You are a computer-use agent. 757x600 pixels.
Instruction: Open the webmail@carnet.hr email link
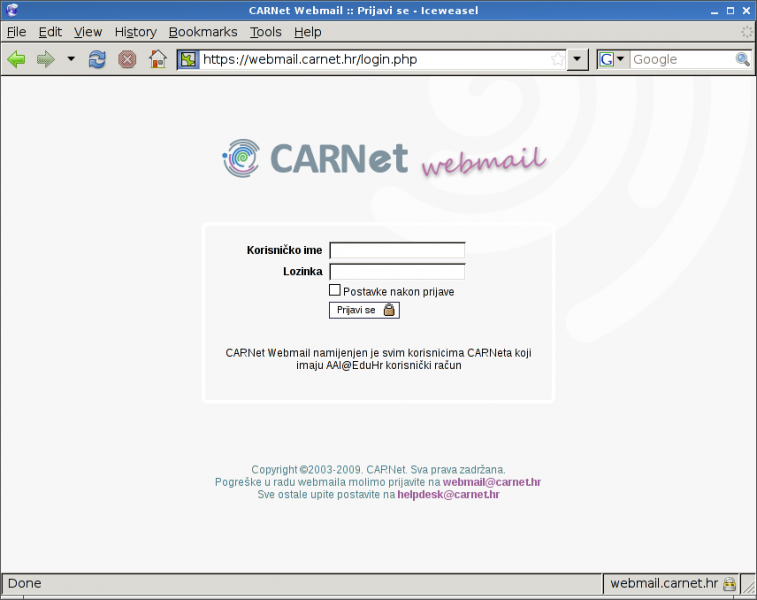tap(492, 482)
